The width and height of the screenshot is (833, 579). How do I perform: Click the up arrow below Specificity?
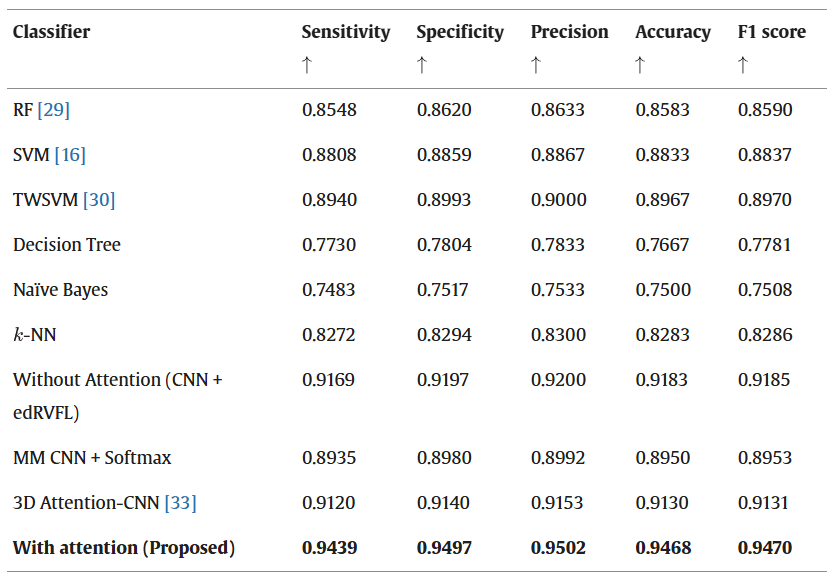coord(422,65)
